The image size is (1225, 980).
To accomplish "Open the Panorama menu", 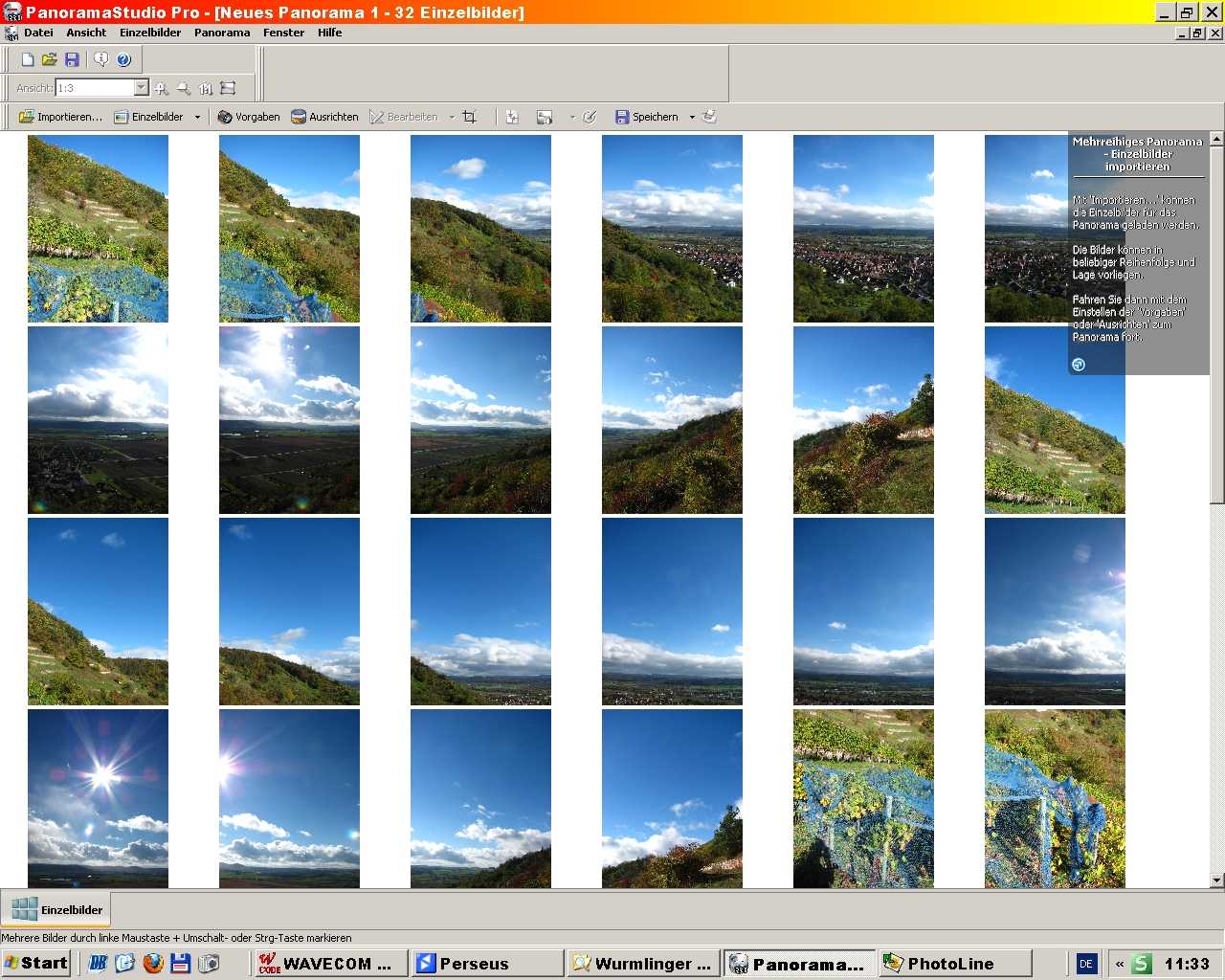I will [222, 33].
